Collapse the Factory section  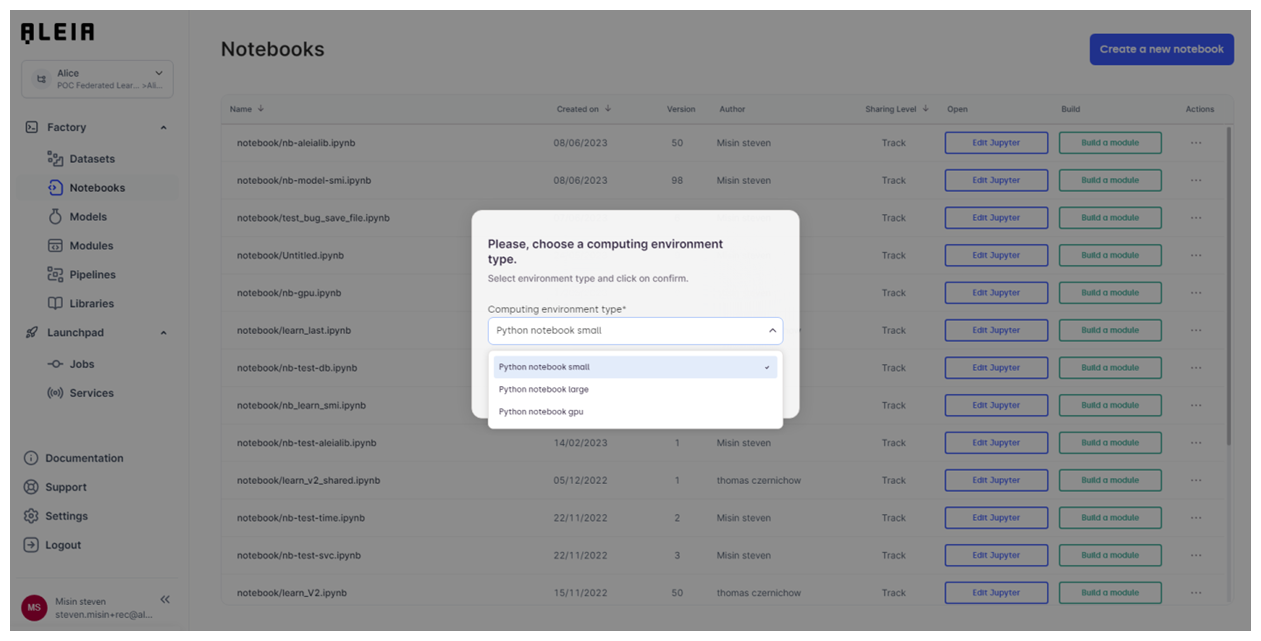click(x=163, y=128)
